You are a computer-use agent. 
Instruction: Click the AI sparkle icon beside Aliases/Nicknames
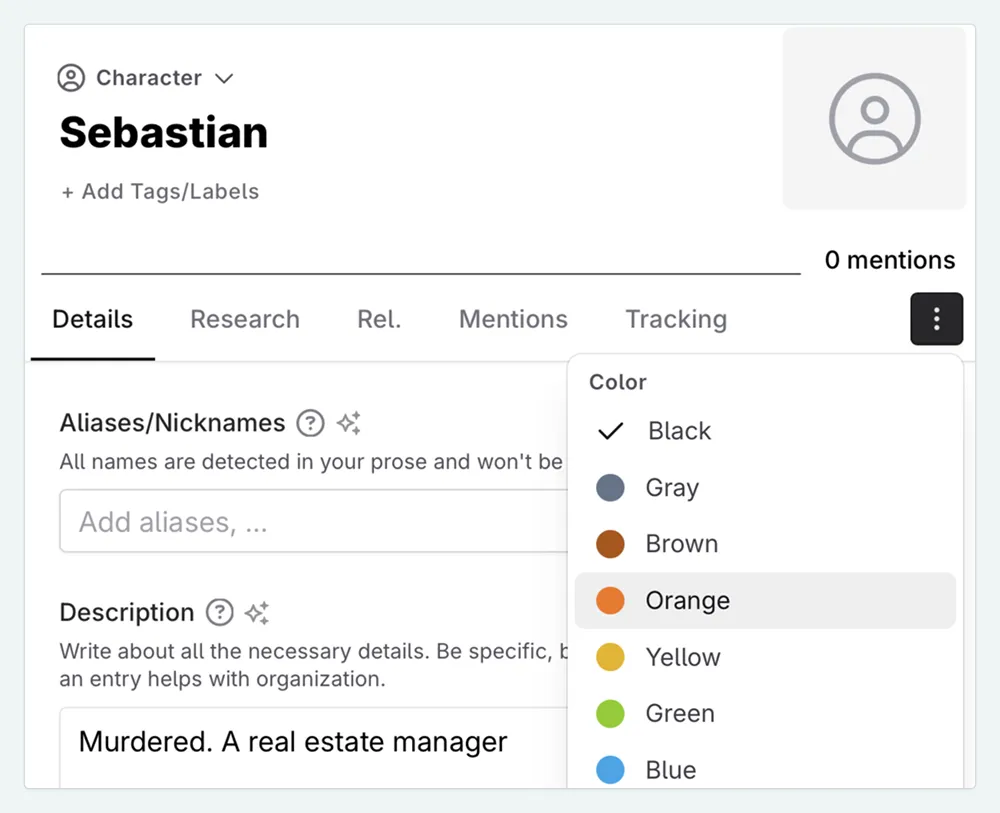pos(348,423)
